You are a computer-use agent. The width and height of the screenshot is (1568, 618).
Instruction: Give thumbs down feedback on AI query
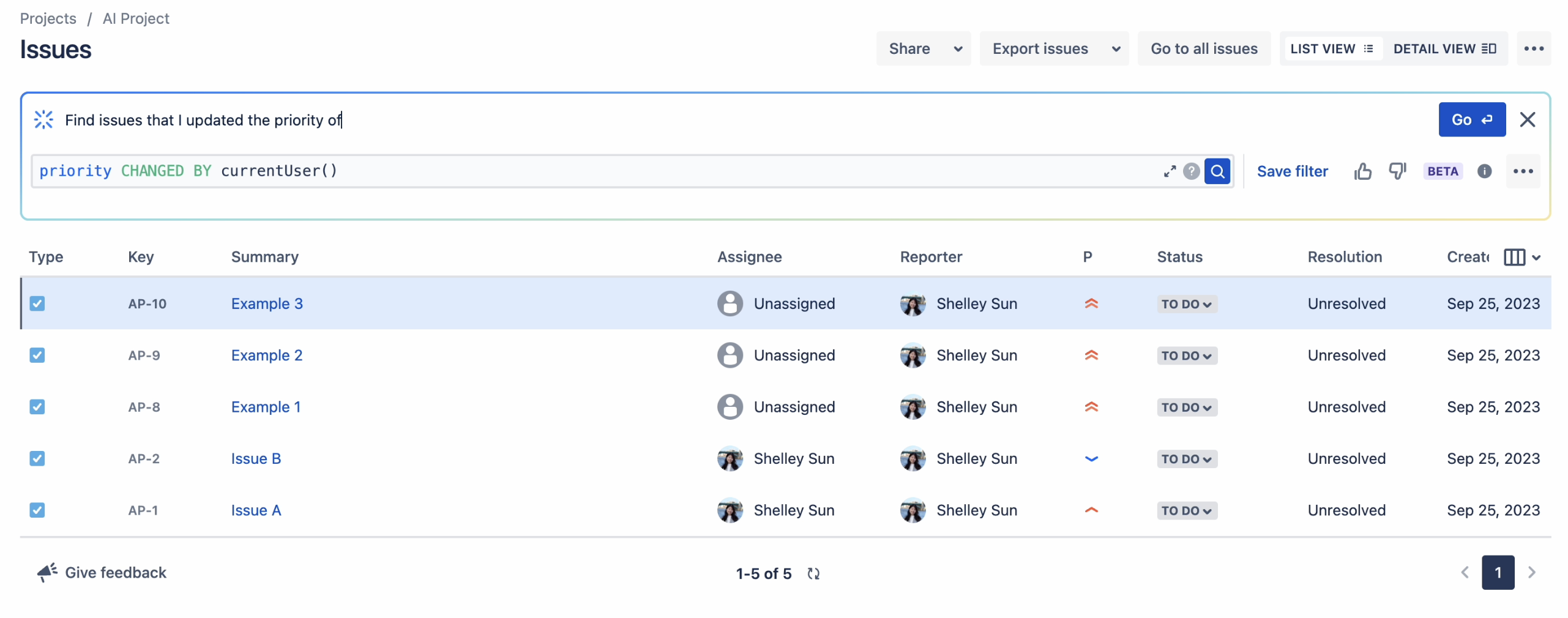(1398, 171)
